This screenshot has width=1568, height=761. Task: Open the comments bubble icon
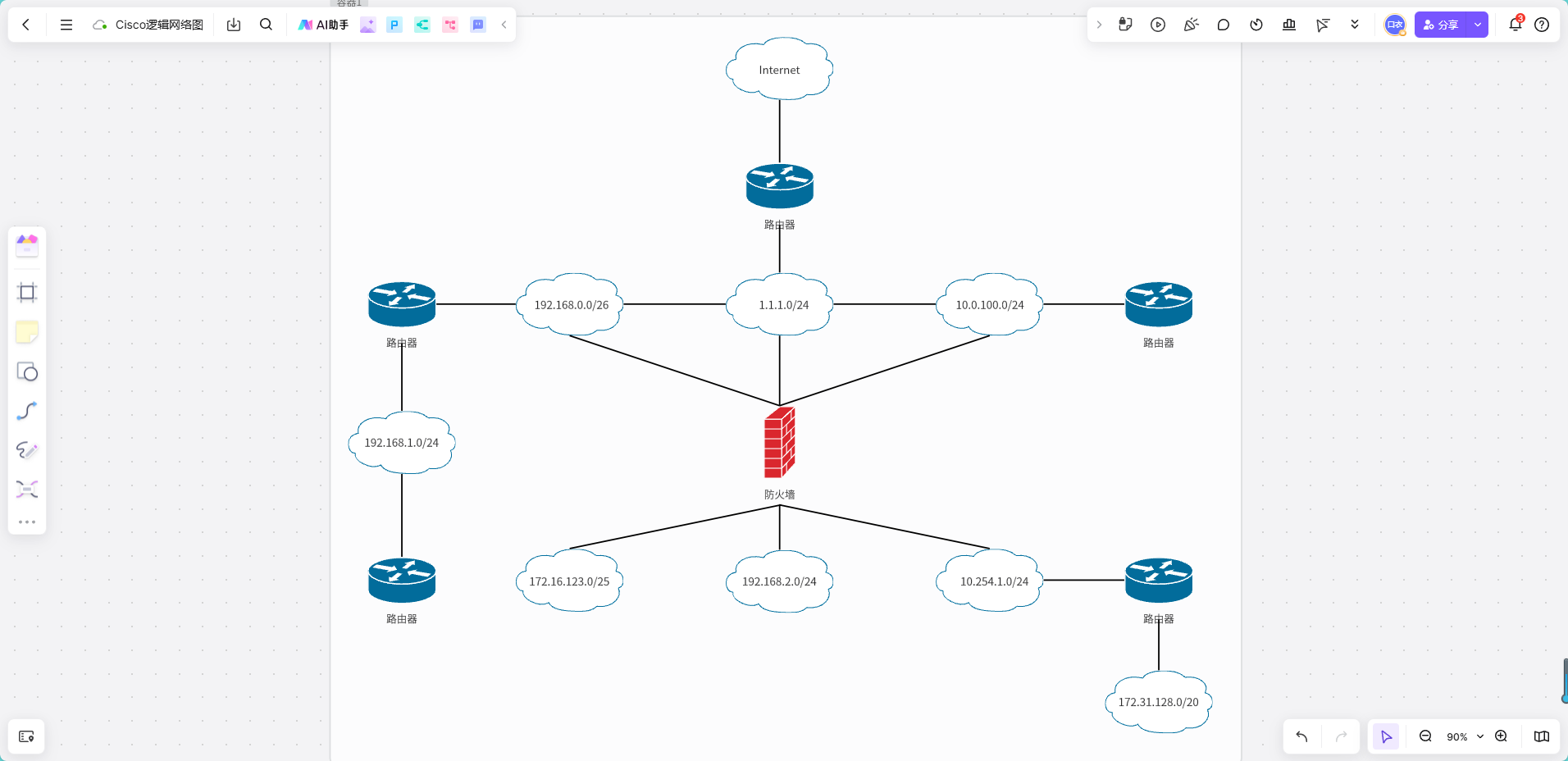point(1224,25)
